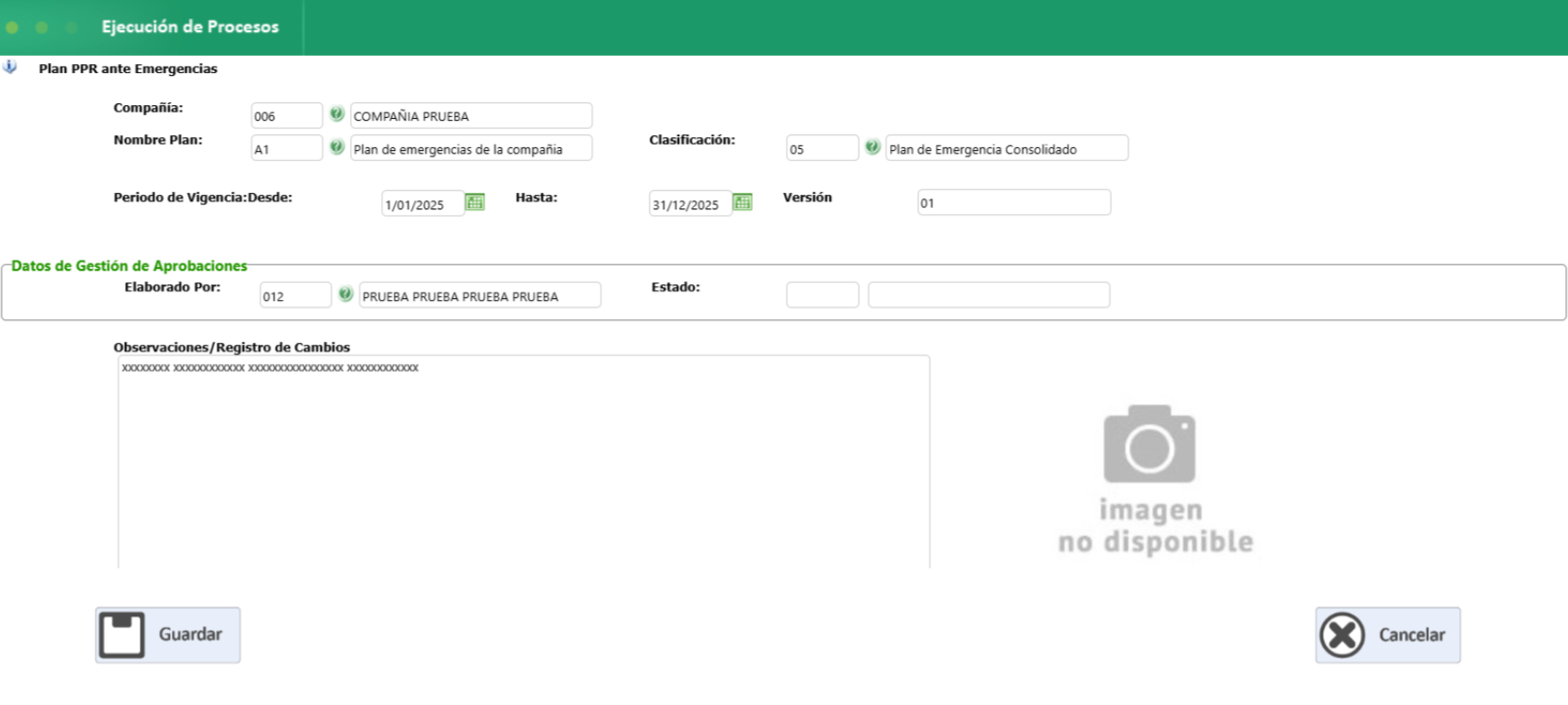Select the PRUEBA PRUEBA PRUEBA PRUEBA name field
1568x705 pixels.
pyautogui.click(x=480, y=295)
